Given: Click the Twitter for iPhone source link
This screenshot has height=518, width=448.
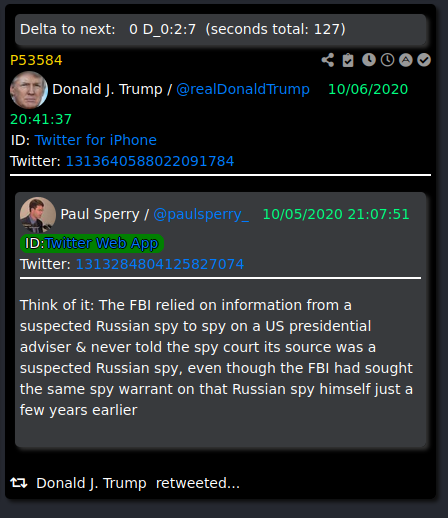Looking at the screenshot, I should coord(96,140).
